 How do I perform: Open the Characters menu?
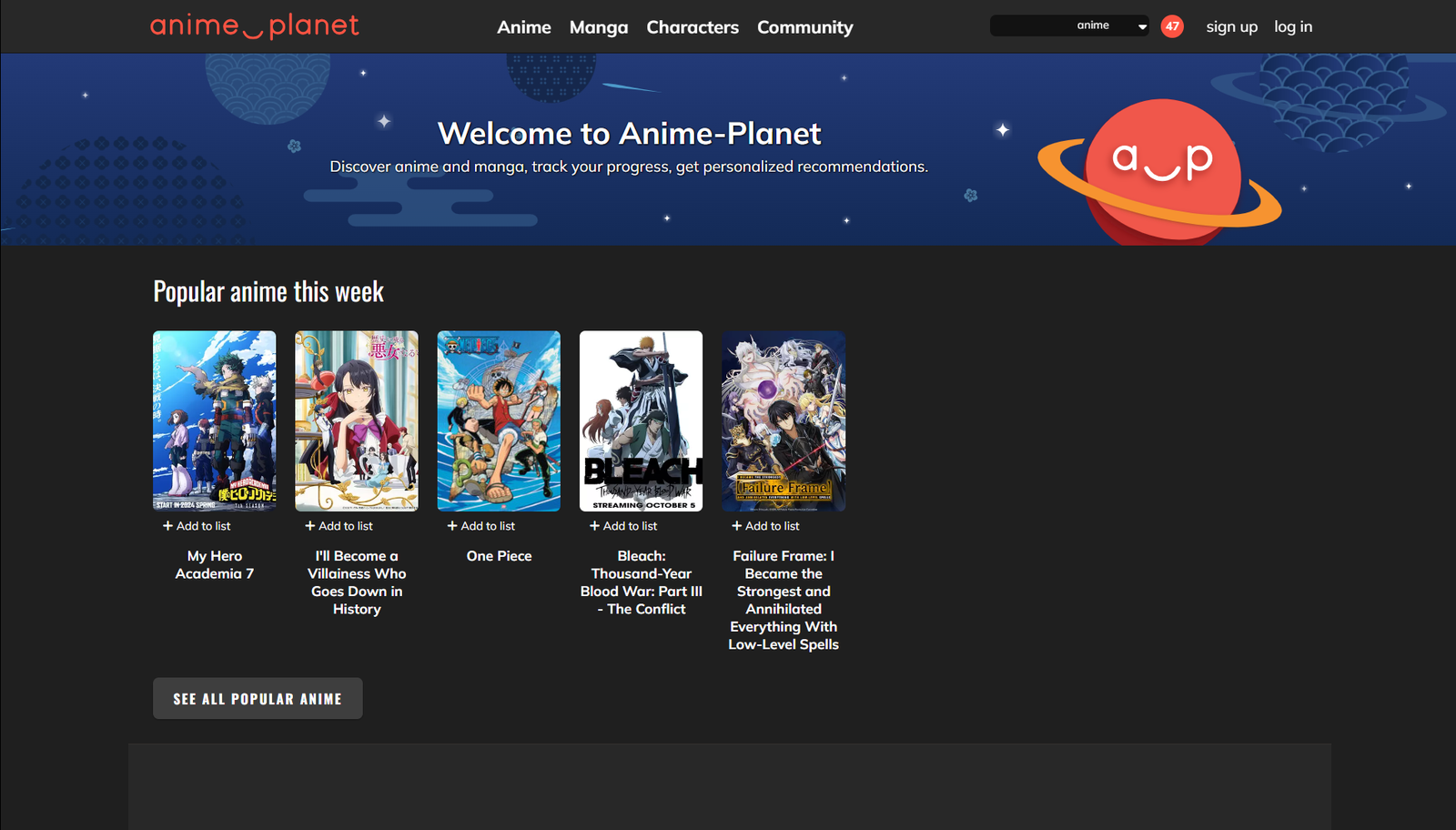(x=693, y=27)
